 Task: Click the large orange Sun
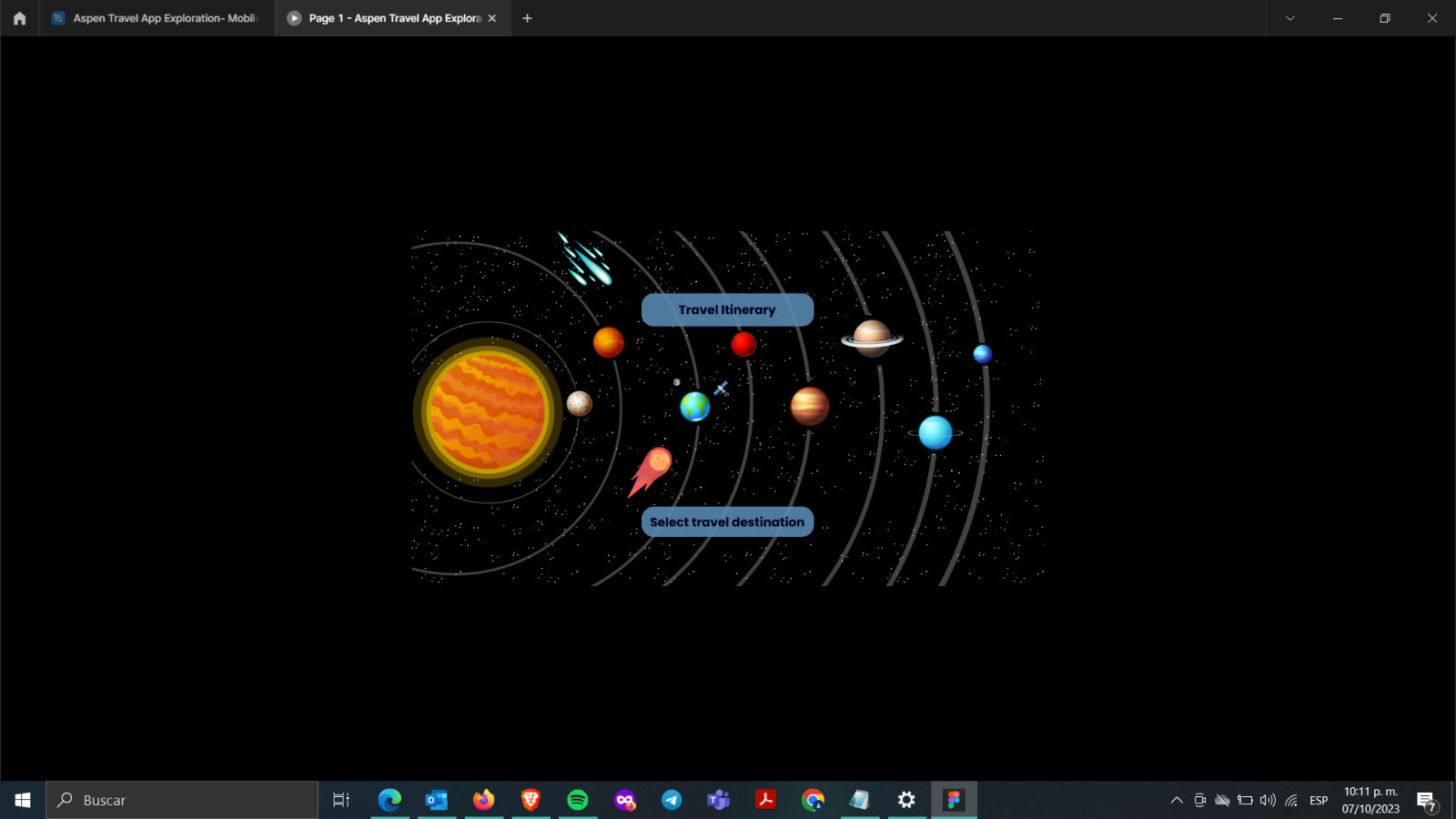click(x=487, y=412)
